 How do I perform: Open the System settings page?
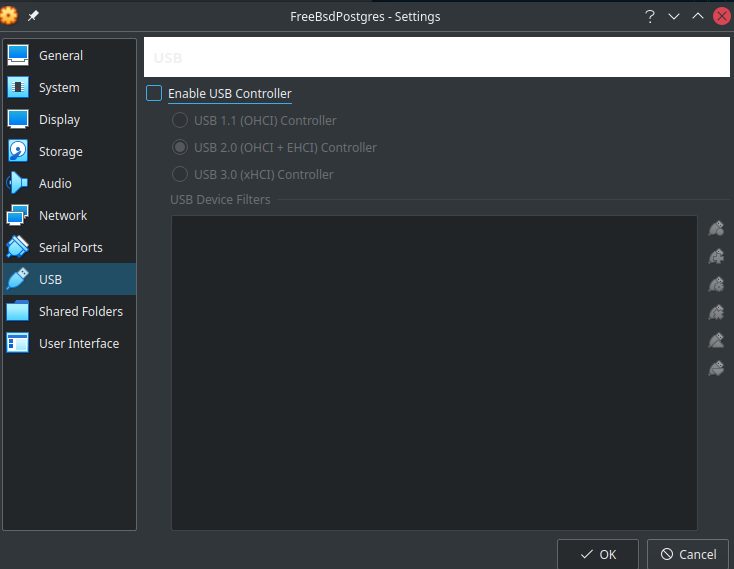click(69, 88)
